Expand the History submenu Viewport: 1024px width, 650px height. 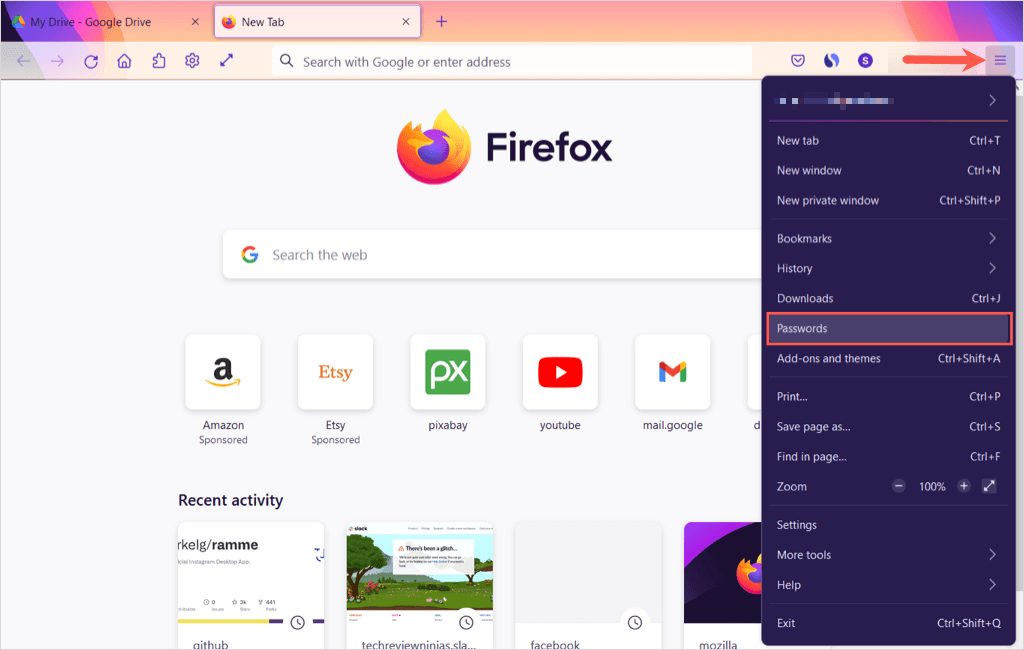click(888, 268)
